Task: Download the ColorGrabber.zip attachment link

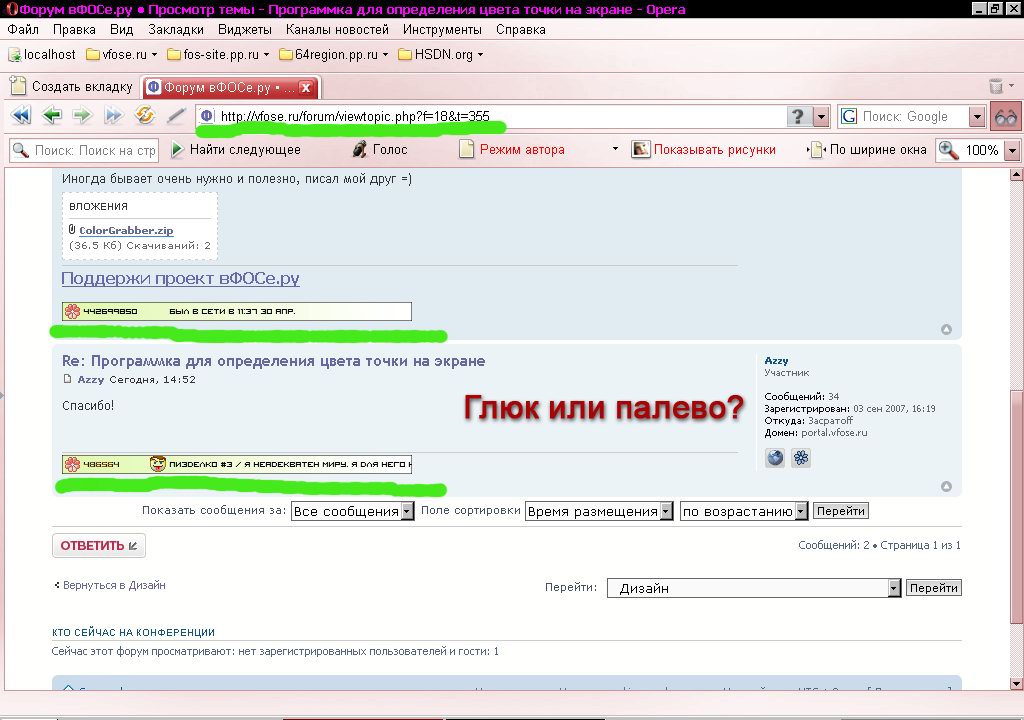Action: pyautogui.click(x=126, y=230)
